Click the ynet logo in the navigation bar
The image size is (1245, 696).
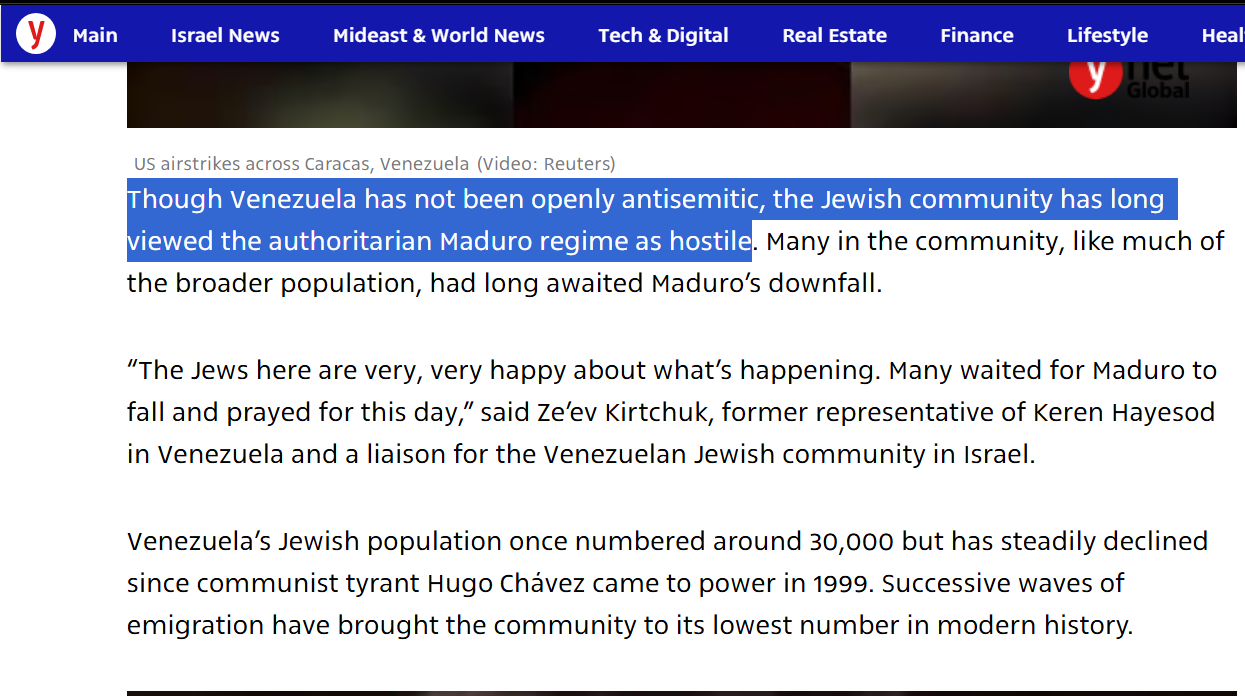coord(36,34)
